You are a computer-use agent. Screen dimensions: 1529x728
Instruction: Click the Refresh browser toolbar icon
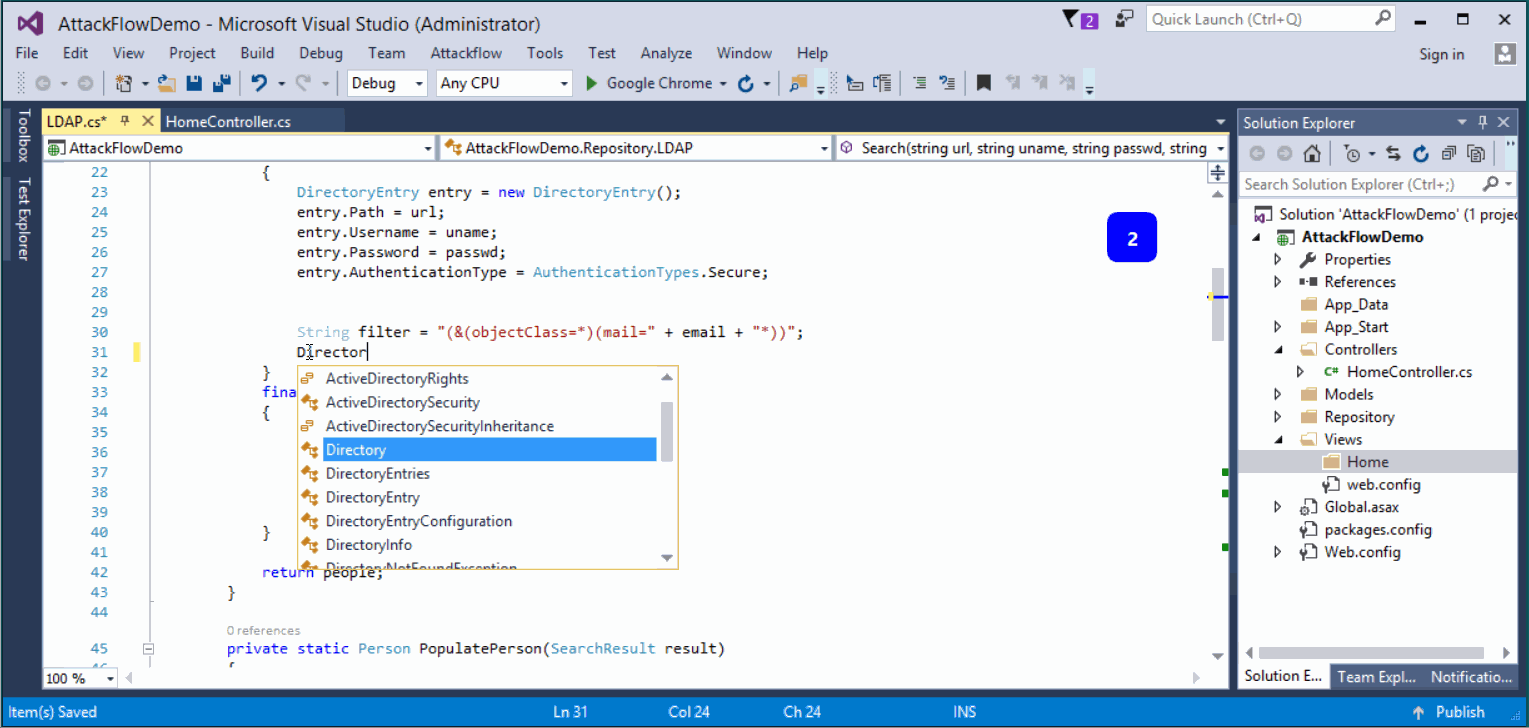click(x=745, y=84)
